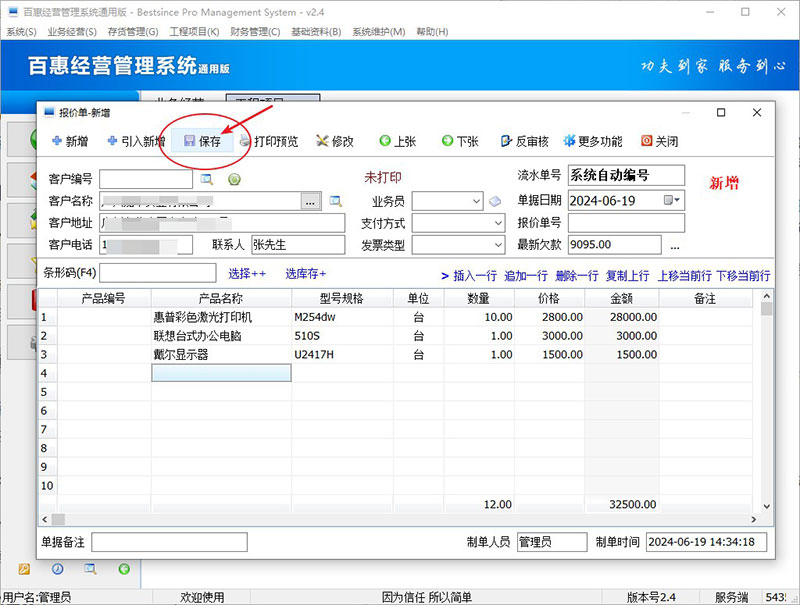This screenshot has width=800, height=605.
Task: Click the 金额 column header
Action: pos(621,298)
